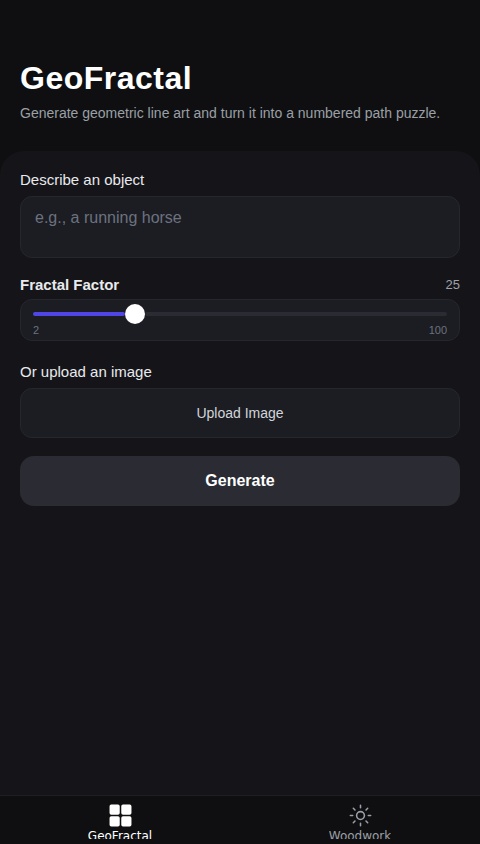The width and height of the screenshot is (480, 844).
Task: Click the GeoFractal page heading
Action: click(105, 79)
